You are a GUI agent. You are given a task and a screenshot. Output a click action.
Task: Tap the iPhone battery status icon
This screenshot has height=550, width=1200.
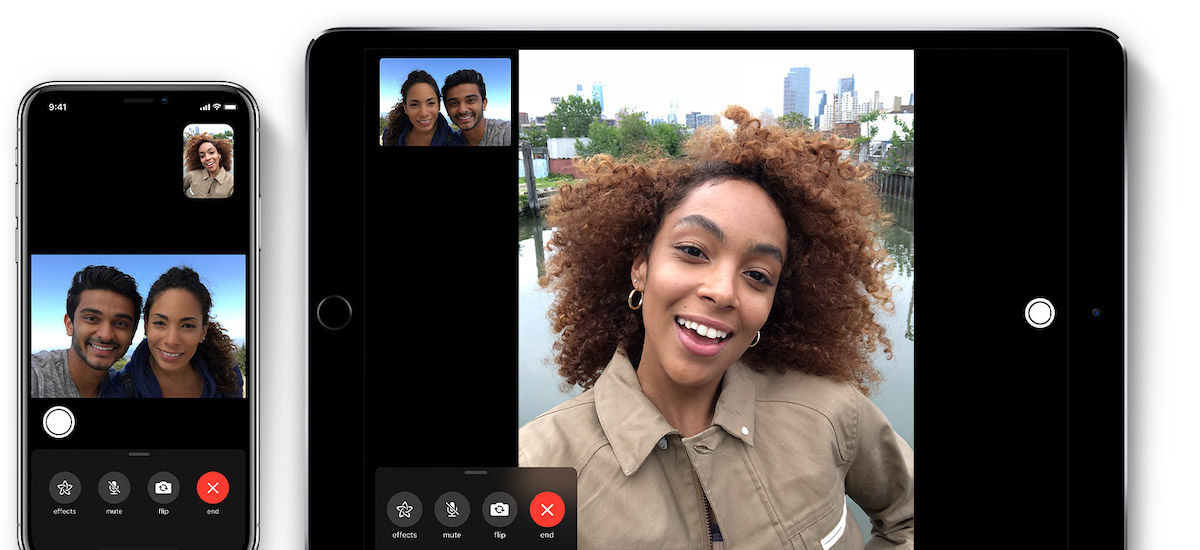point(230,107)
